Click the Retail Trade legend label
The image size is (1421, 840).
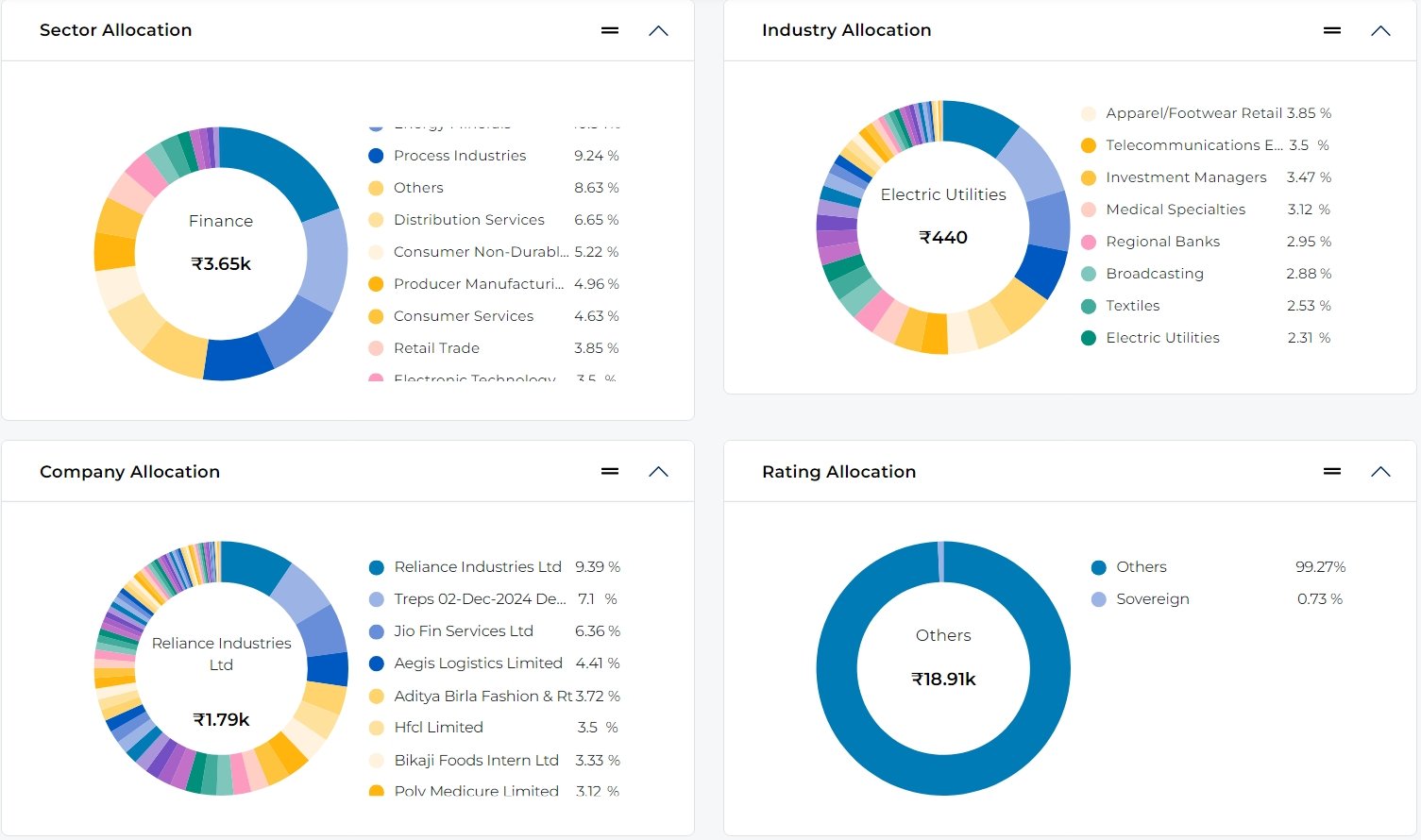(x=436, y=348)
